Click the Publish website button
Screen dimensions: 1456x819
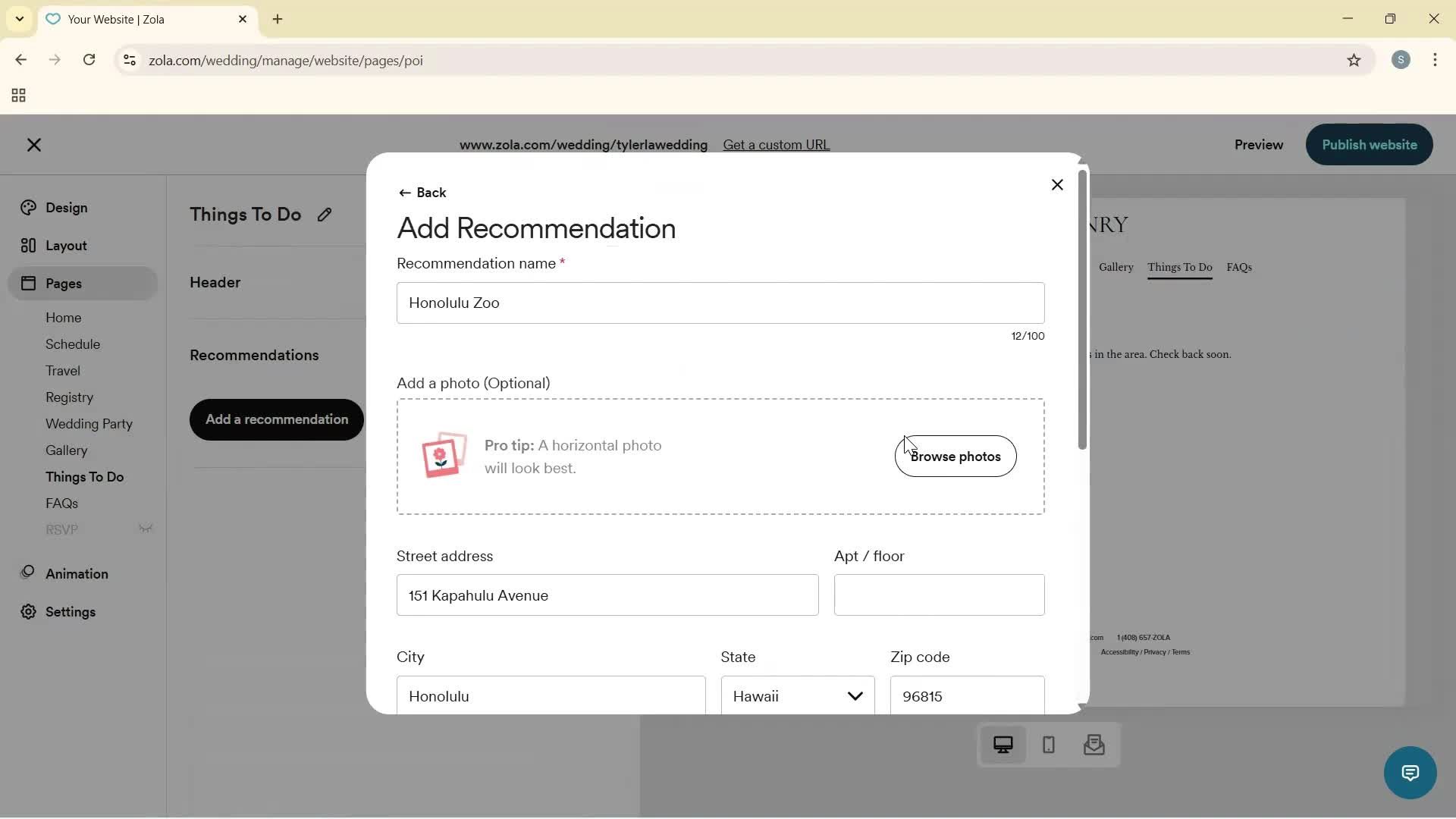pyautogui.click(x=1368, y=145)
